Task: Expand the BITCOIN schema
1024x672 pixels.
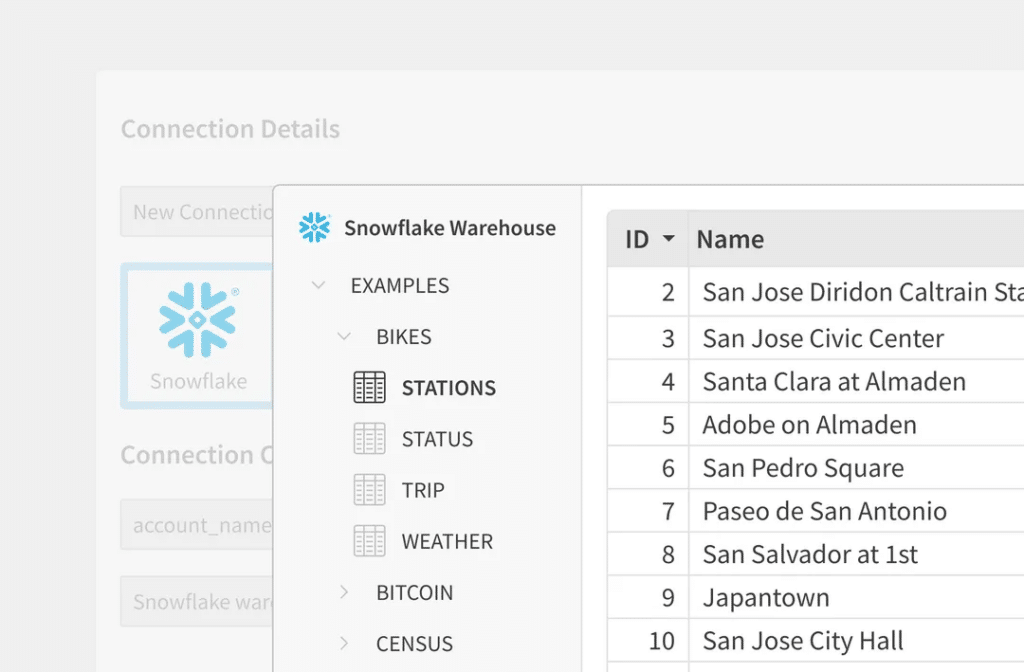Action: coord(344,592)
